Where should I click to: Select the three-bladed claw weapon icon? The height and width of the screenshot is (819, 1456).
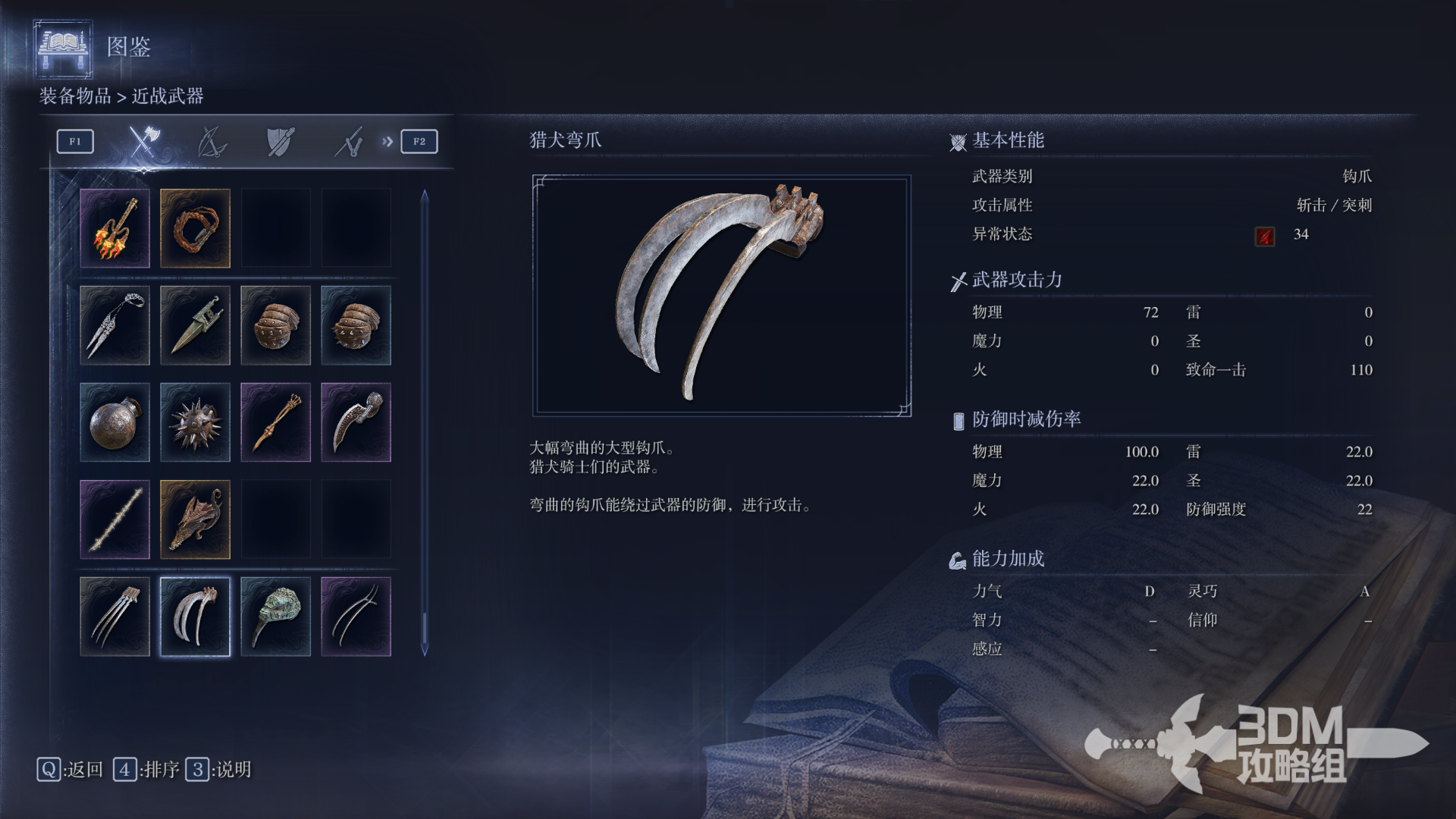pyautogui.click(x=115, y=617)
